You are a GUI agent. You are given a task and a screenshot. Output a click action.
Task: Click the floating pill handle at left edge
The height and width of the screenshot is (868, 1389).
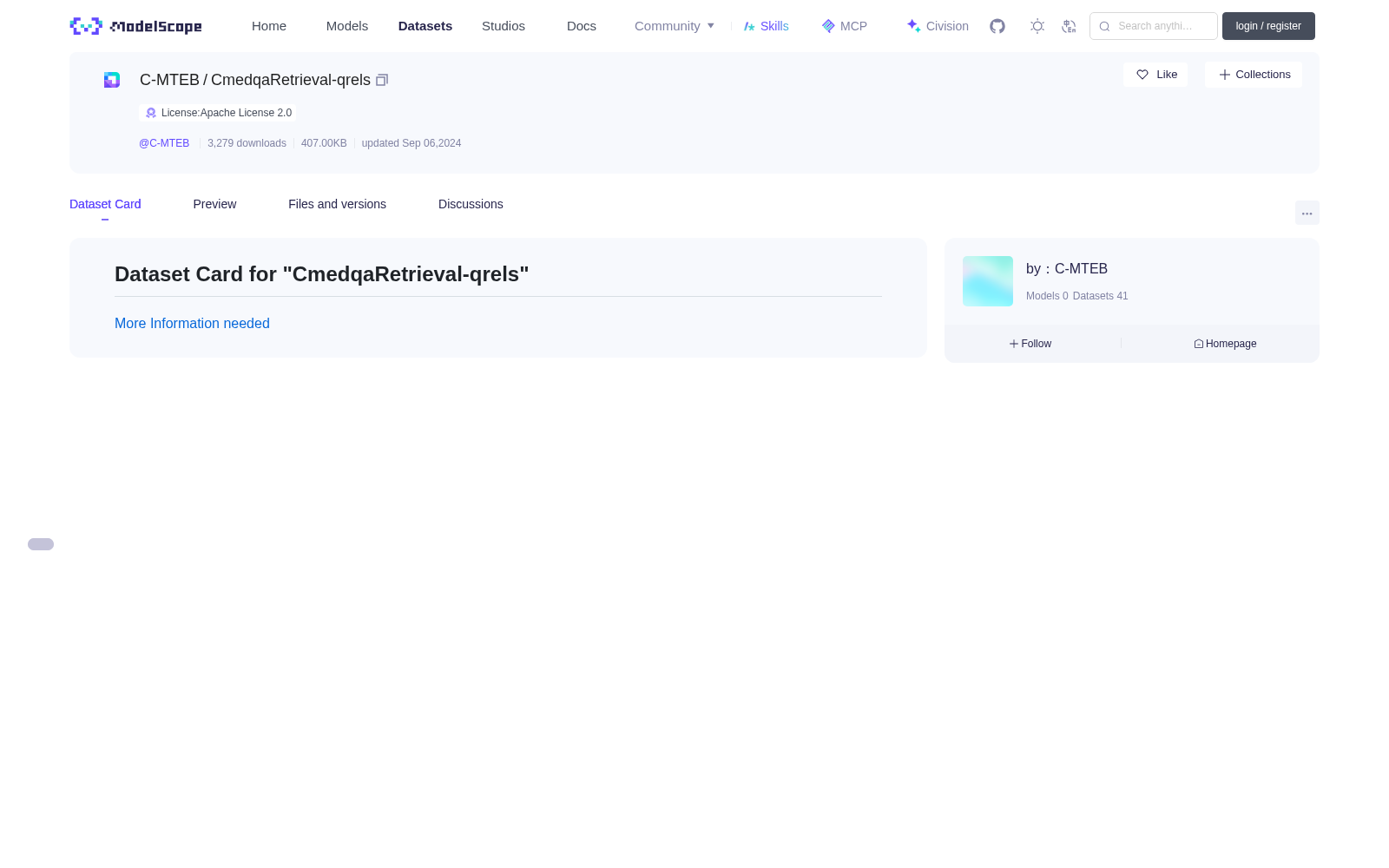point(41,544)
